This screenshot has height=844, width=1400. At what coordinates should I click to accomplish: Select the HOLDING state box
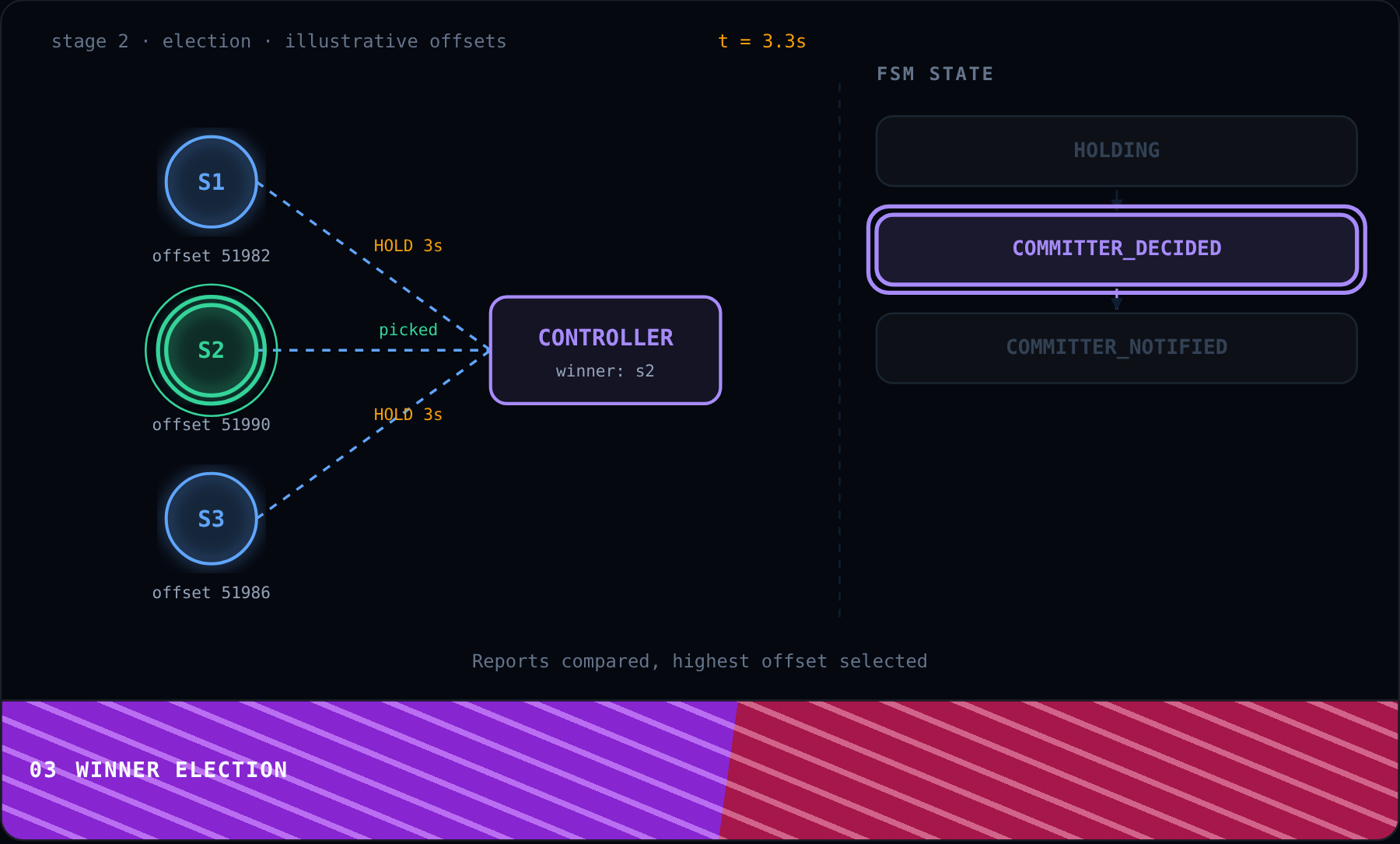pyautogui.click(x=1117, y=151)
